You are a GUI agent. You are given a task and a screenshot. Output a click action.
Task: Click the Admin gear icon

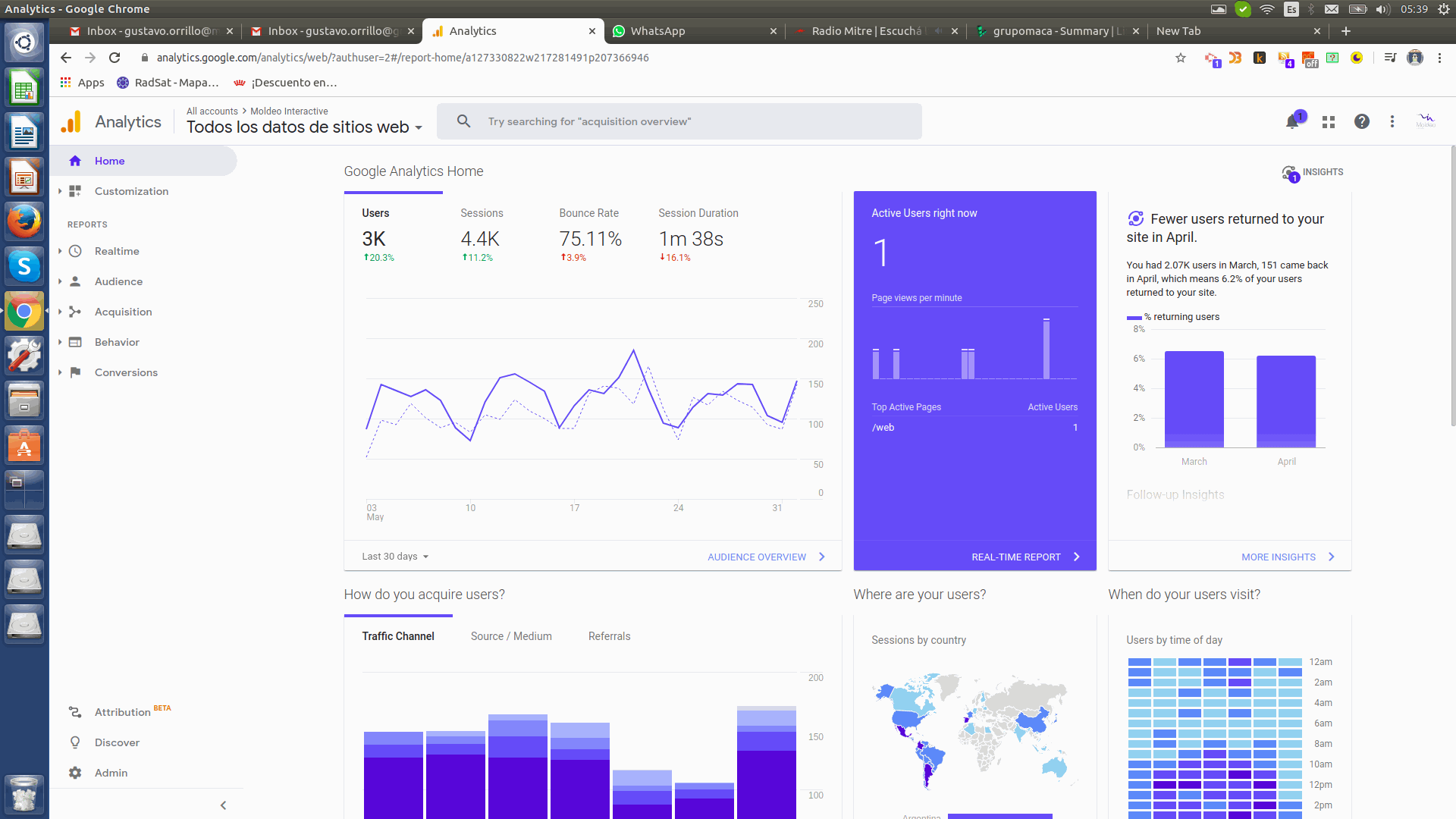tap(75, 773)
